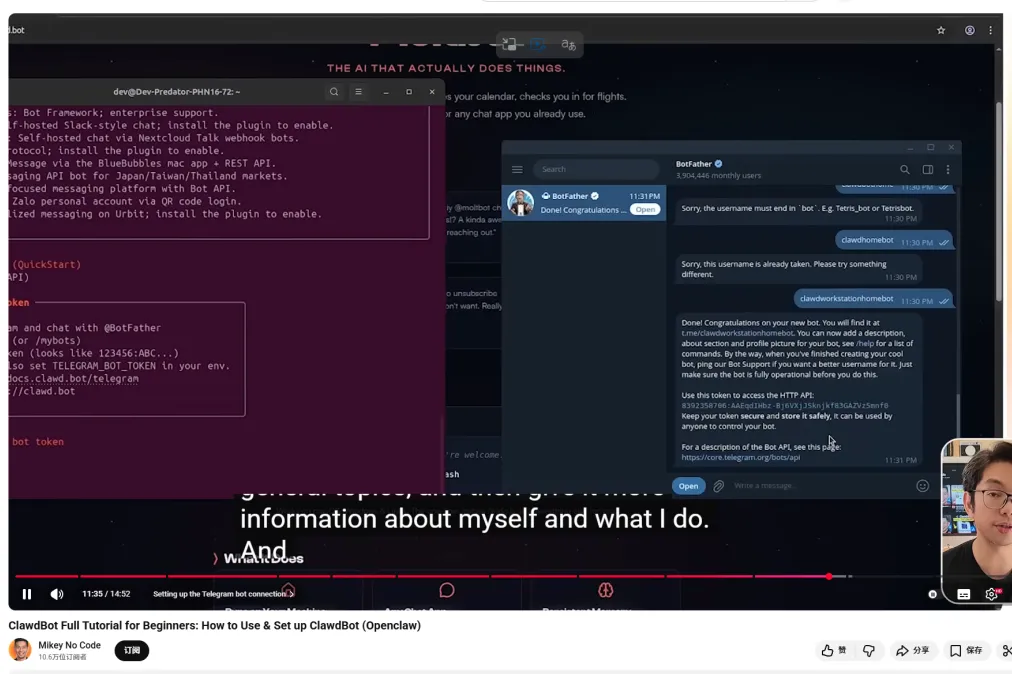
Task: Open the Telegram hamburger menu
Action: point(517,169)
